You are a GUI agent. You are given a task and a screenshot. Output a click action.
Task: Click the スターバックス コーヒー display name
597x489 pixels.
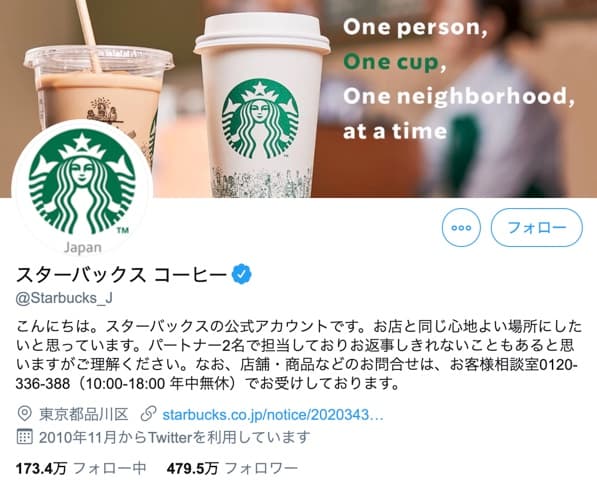coord(121,275)
